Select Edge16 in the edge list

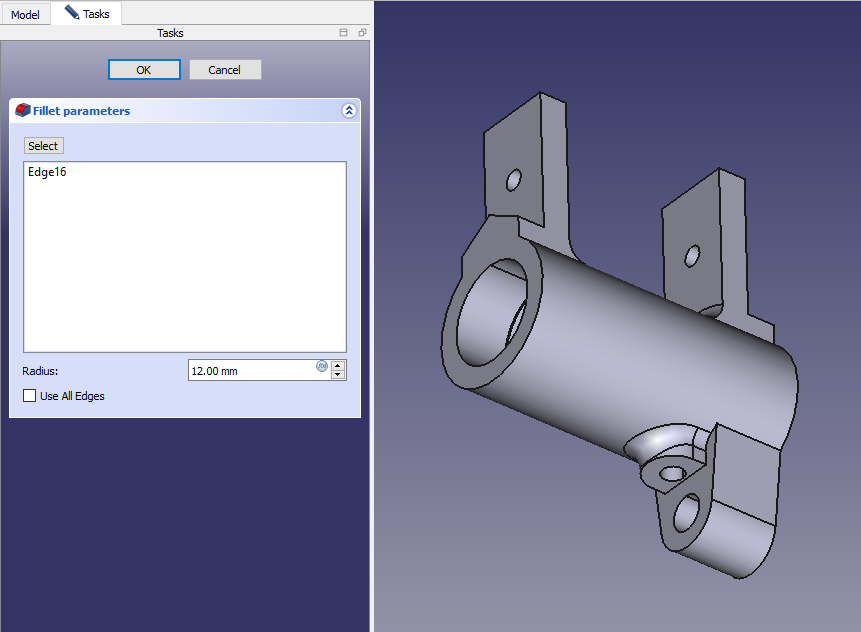(x=47, y=172)
